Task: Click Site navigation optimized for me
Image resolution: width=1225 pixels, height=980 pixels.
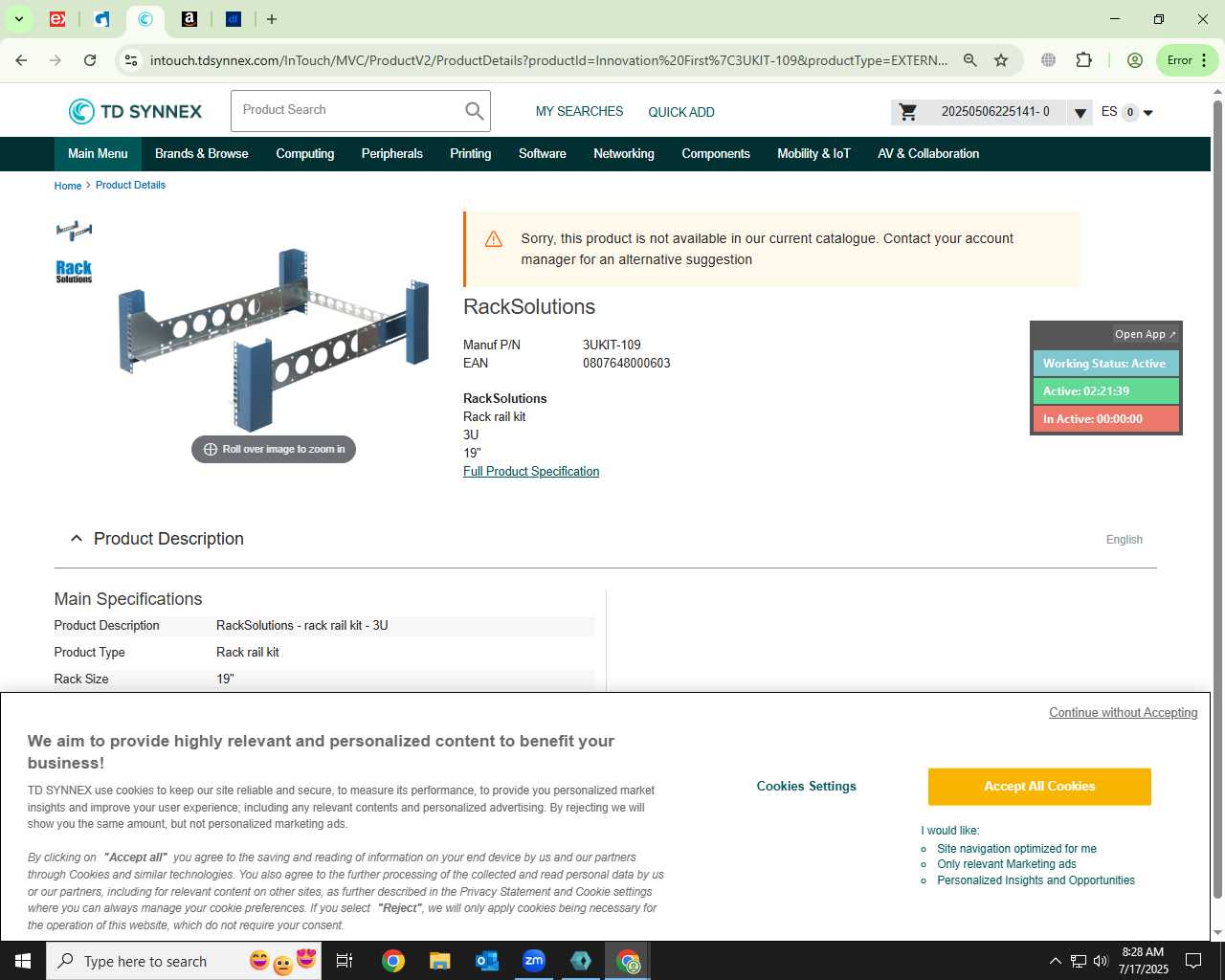Action: pos(1016,849)
